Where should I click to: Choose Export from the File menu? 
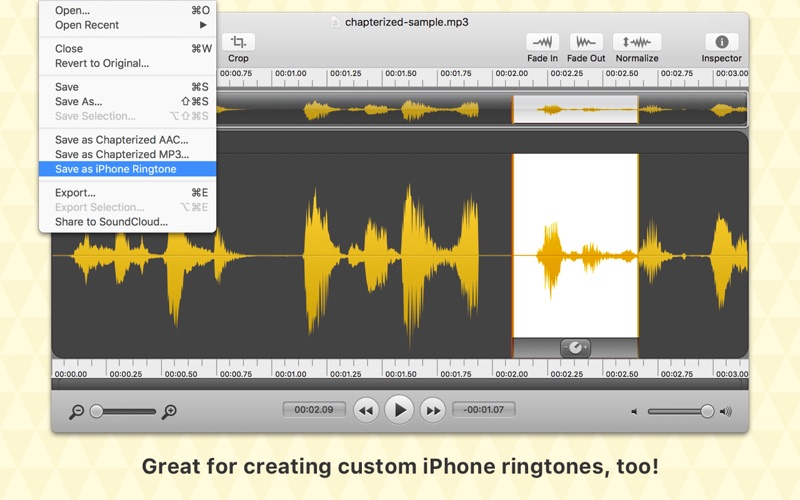(x=76, y=193)
